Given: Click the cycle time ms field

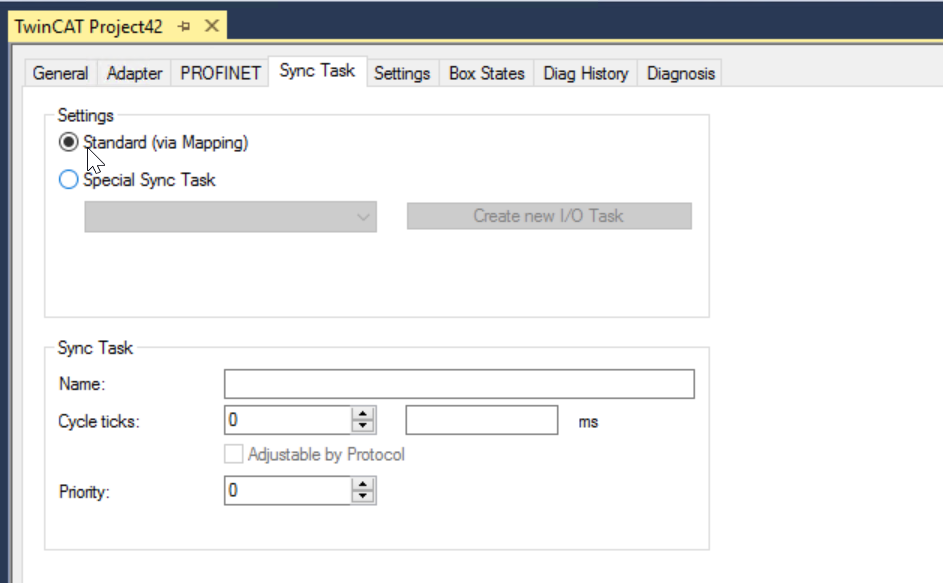Looking at the screenshot, I should [482, 420].
